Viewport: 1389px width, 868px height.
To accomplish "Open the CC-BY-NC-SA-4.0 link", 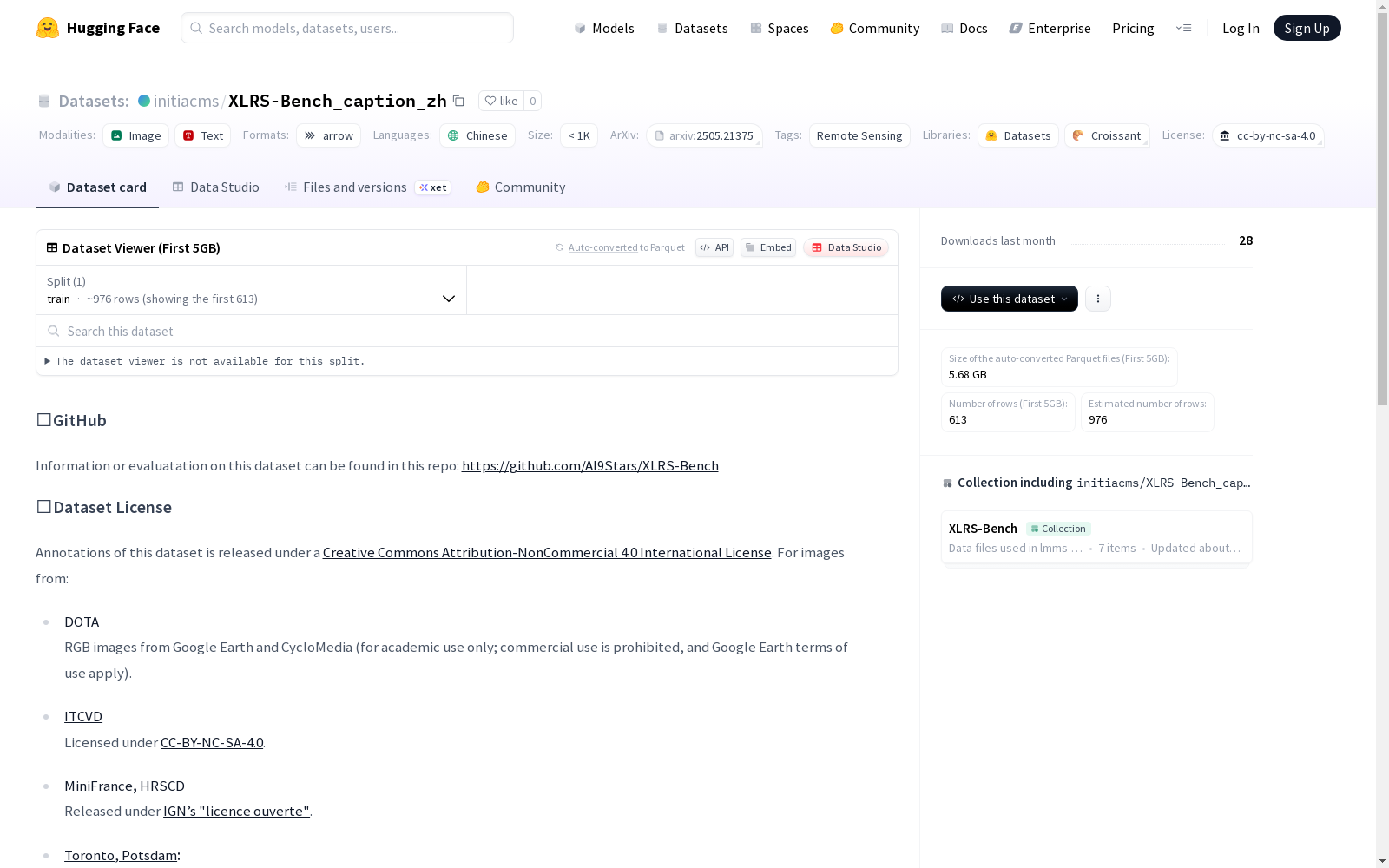I will 212,743.
